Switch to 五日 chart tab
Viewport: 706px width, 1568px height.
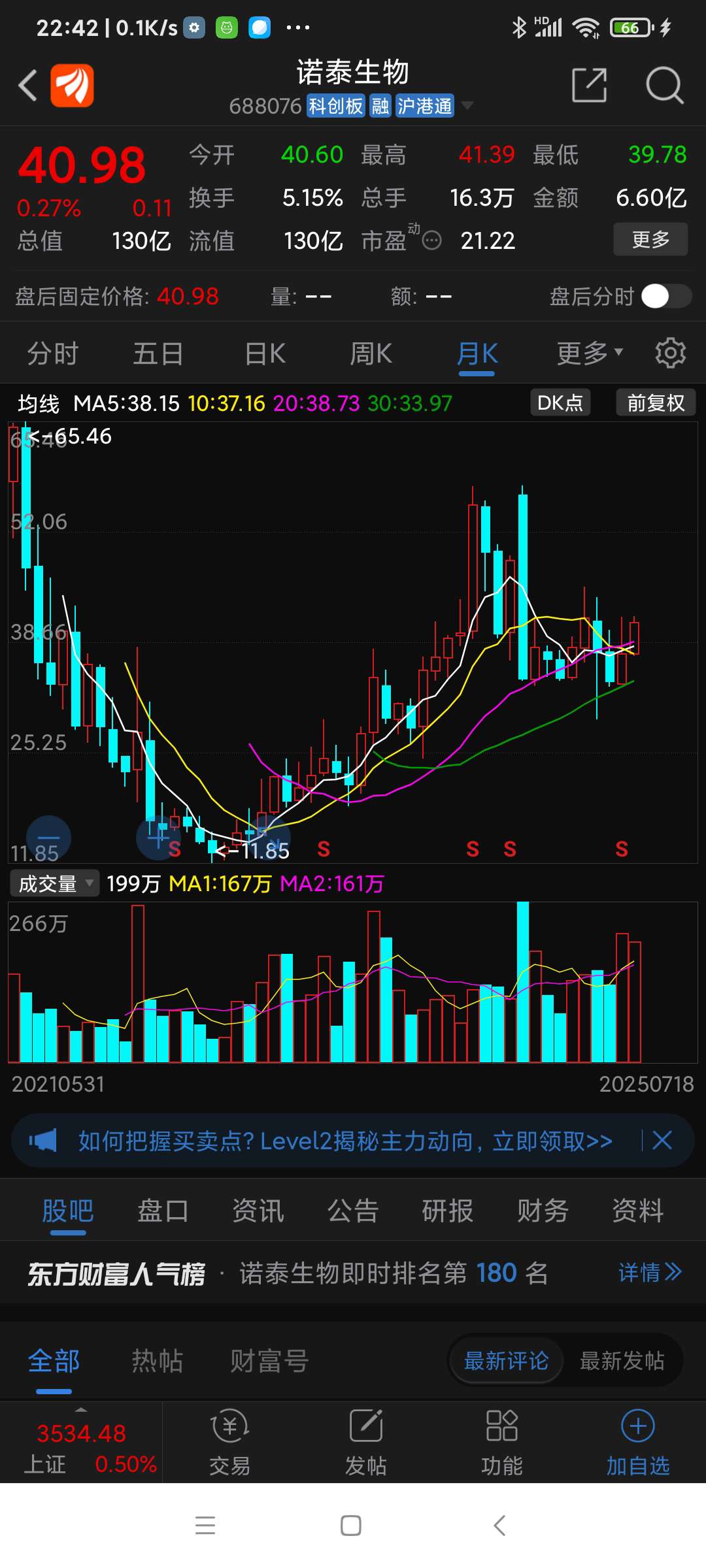(158, 353)
